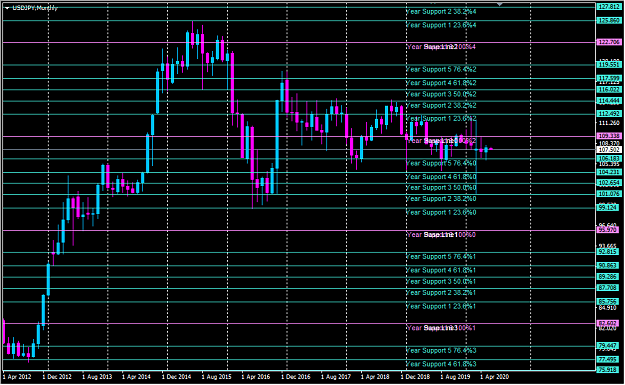Select the Year Support 4 61.8%2 label

click(x=441, y=83)
